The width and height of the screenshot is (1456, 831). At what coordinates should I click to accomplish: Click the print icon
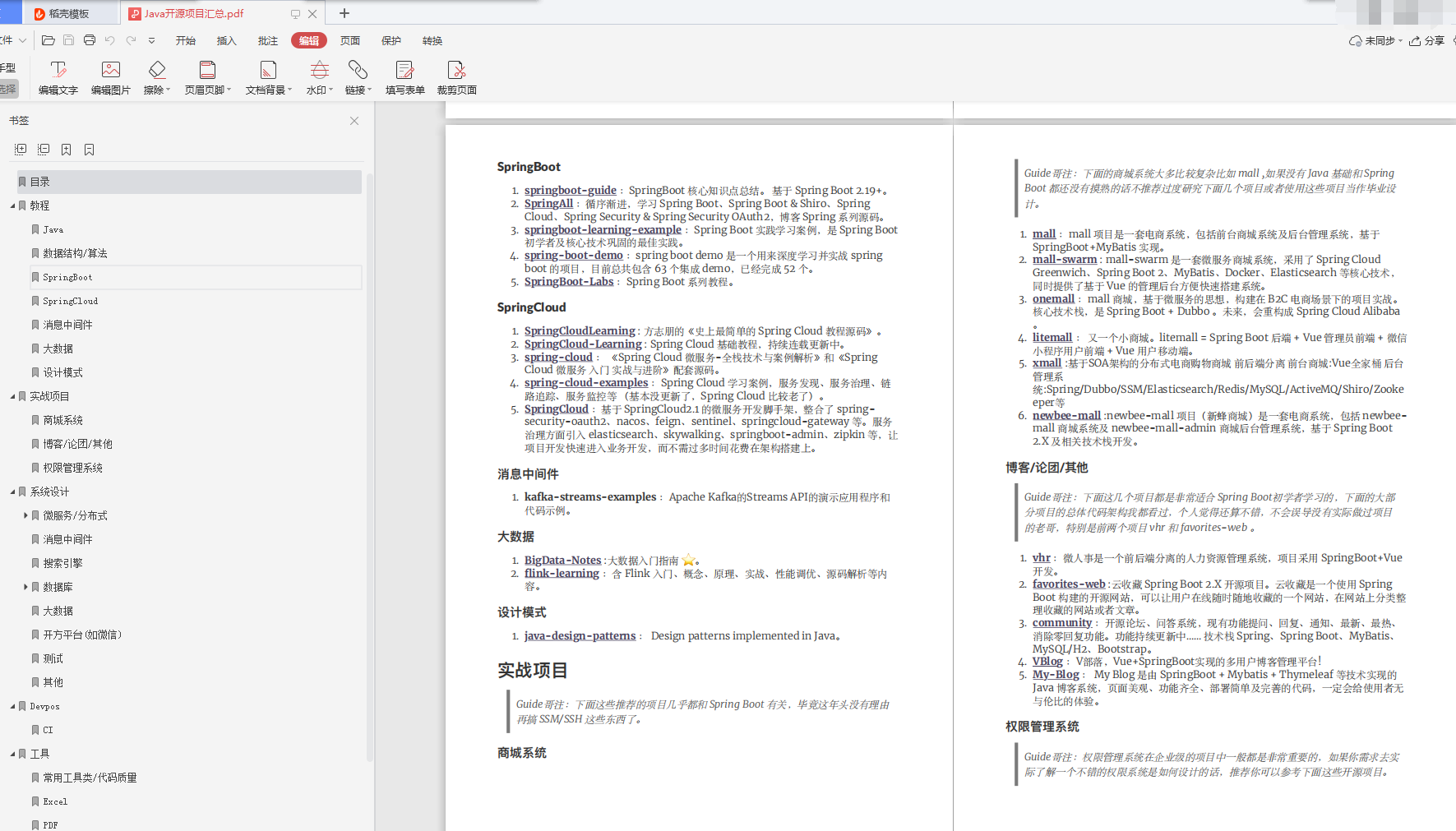[x=90, y=40]
